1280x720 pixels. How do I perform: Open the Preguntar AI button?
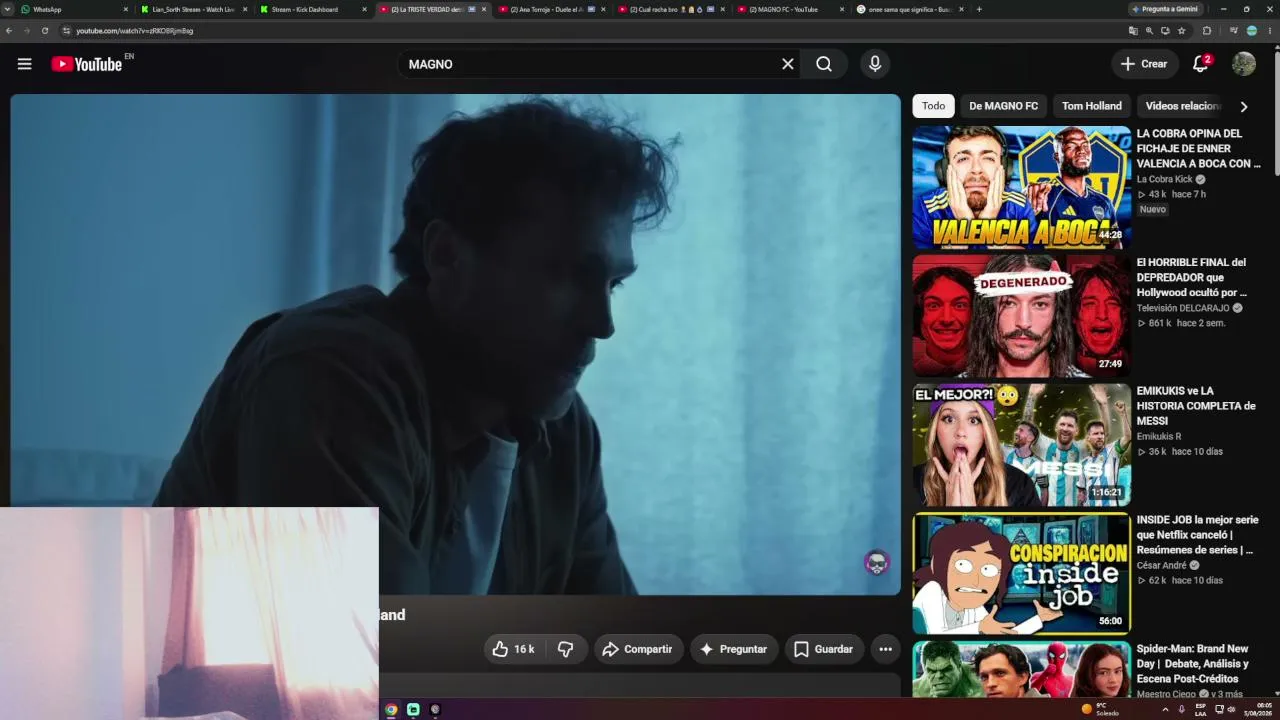[x=733, y=649]
